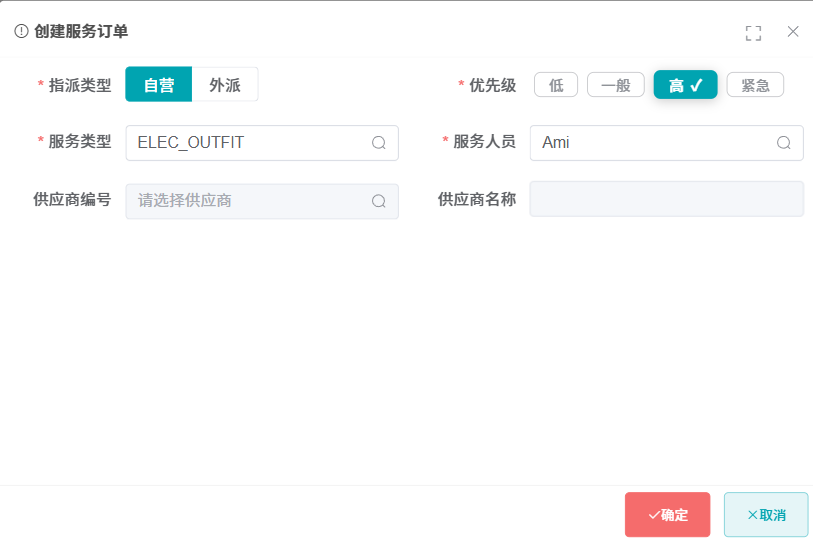Choose the 一般 priority option
Screen dimensions: 813x541
(616, 85)
